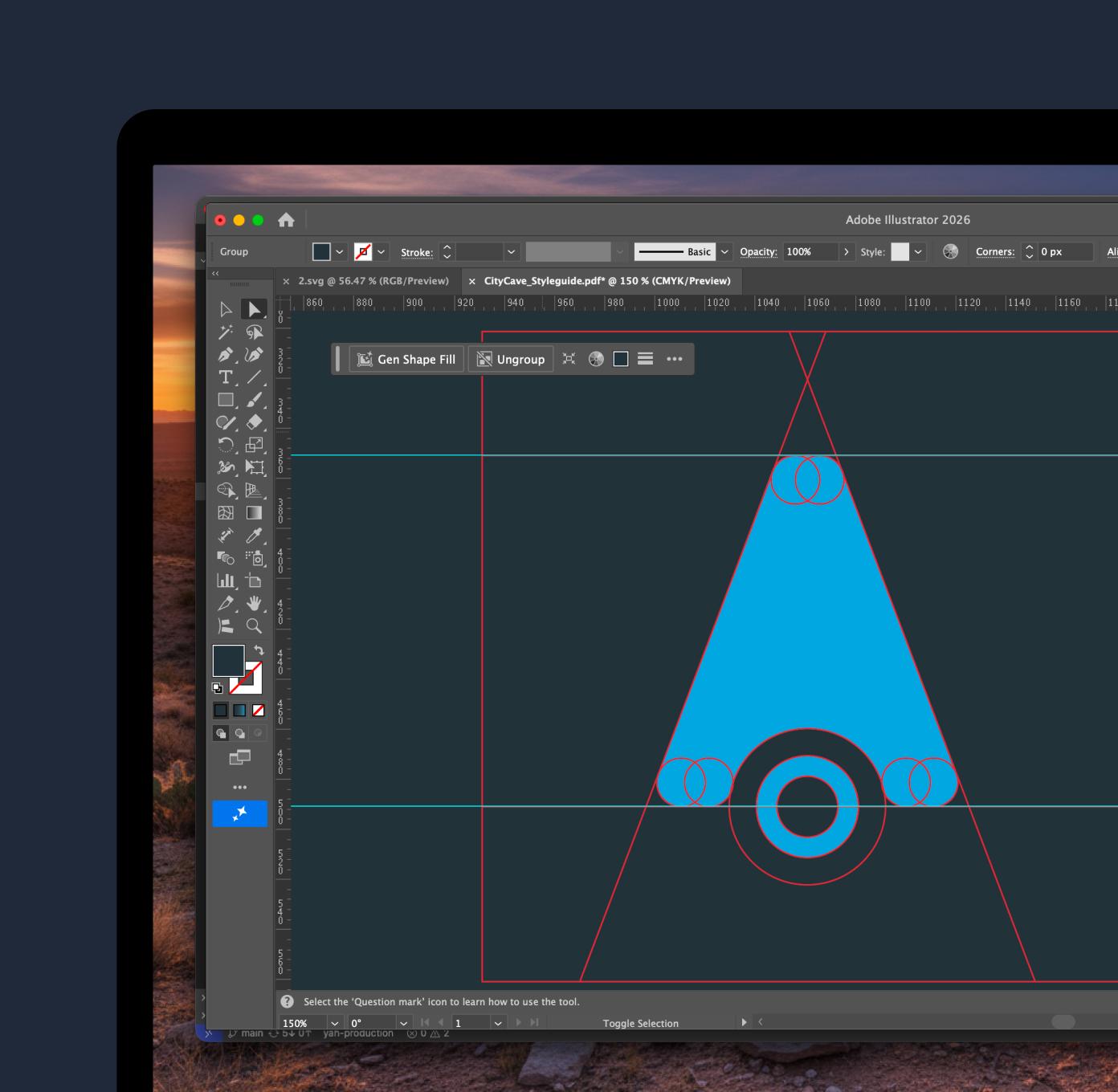Set Color mode button under fill

(221, 711)
